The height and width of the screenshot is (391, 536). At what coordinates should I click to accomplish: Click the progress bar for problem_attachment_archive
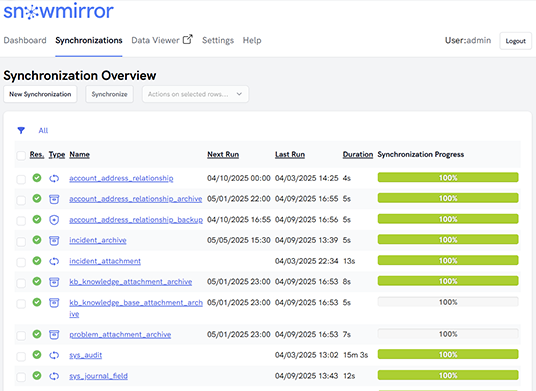point(448,334)
